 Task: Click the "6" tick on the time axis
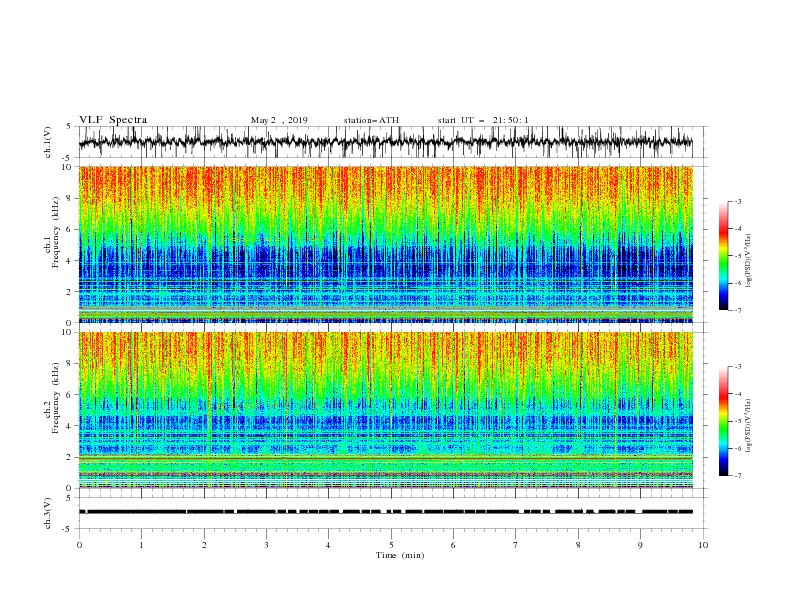click(453, 545)
